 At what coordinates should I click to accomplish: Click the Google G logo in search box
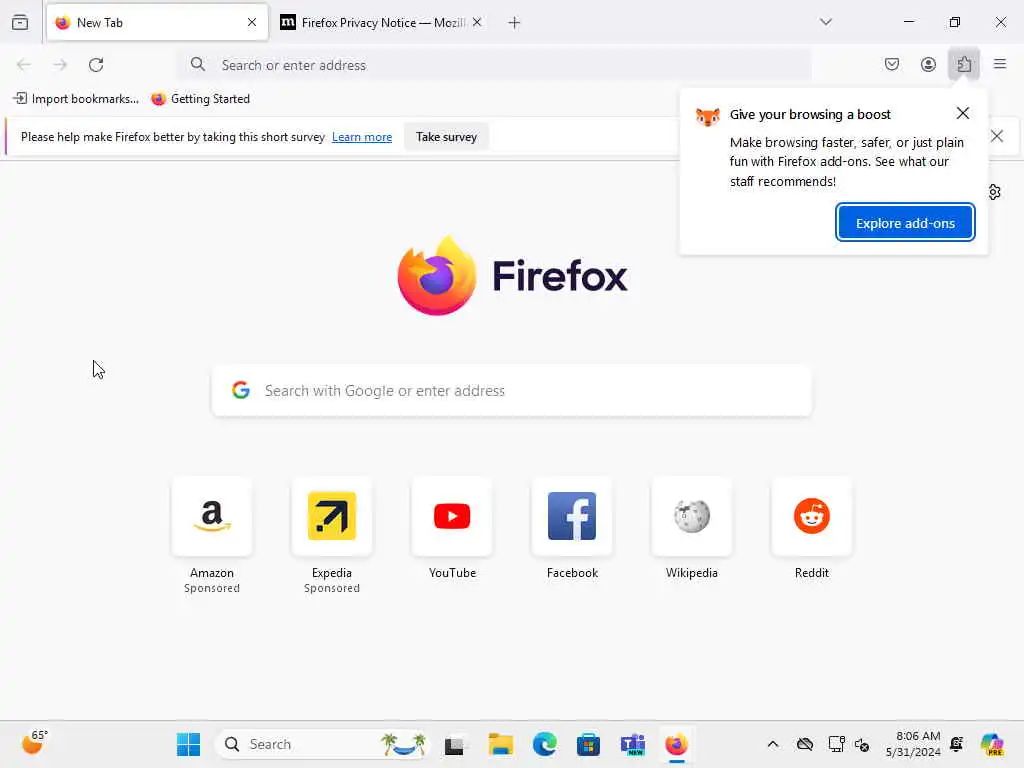[241, 391]
